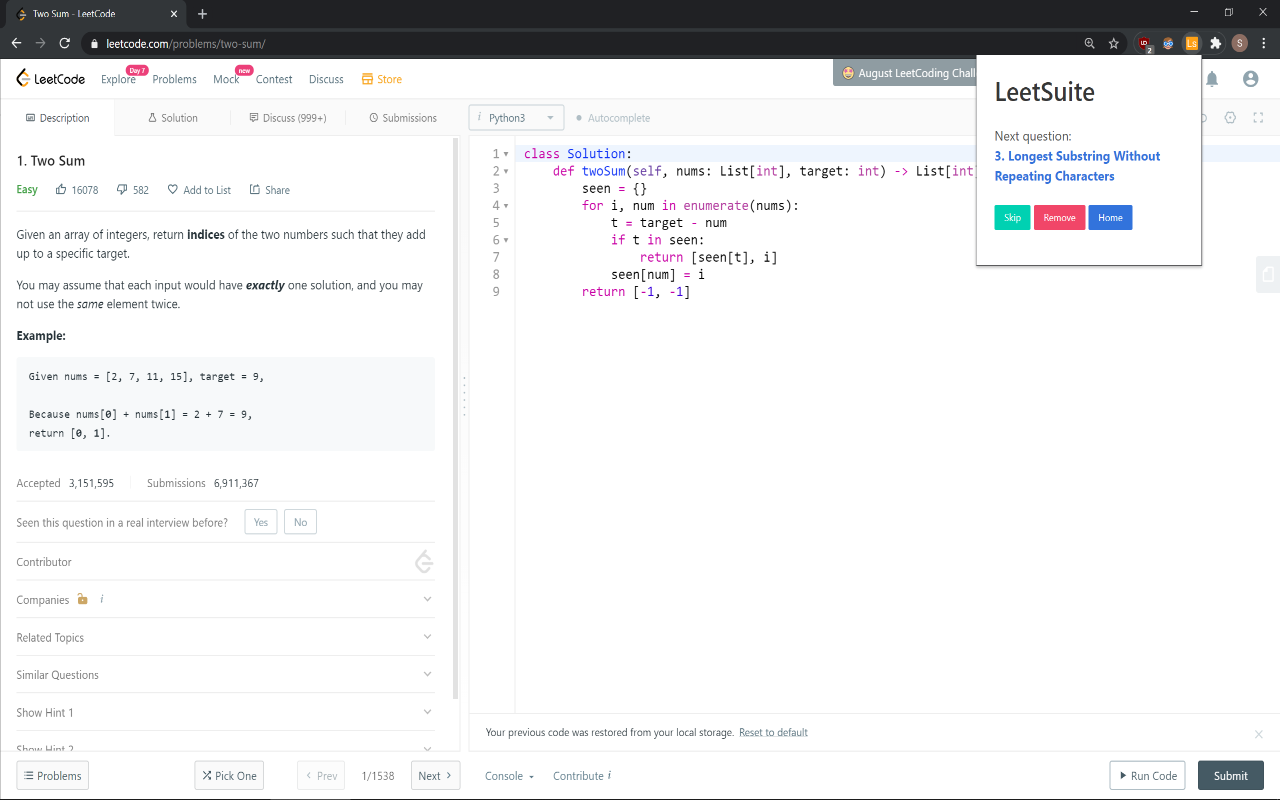Click Home in LeetSuite popup
The height and width of the screenshot is (800, 1280).
pyautogui.click(x=1110, y=217)
